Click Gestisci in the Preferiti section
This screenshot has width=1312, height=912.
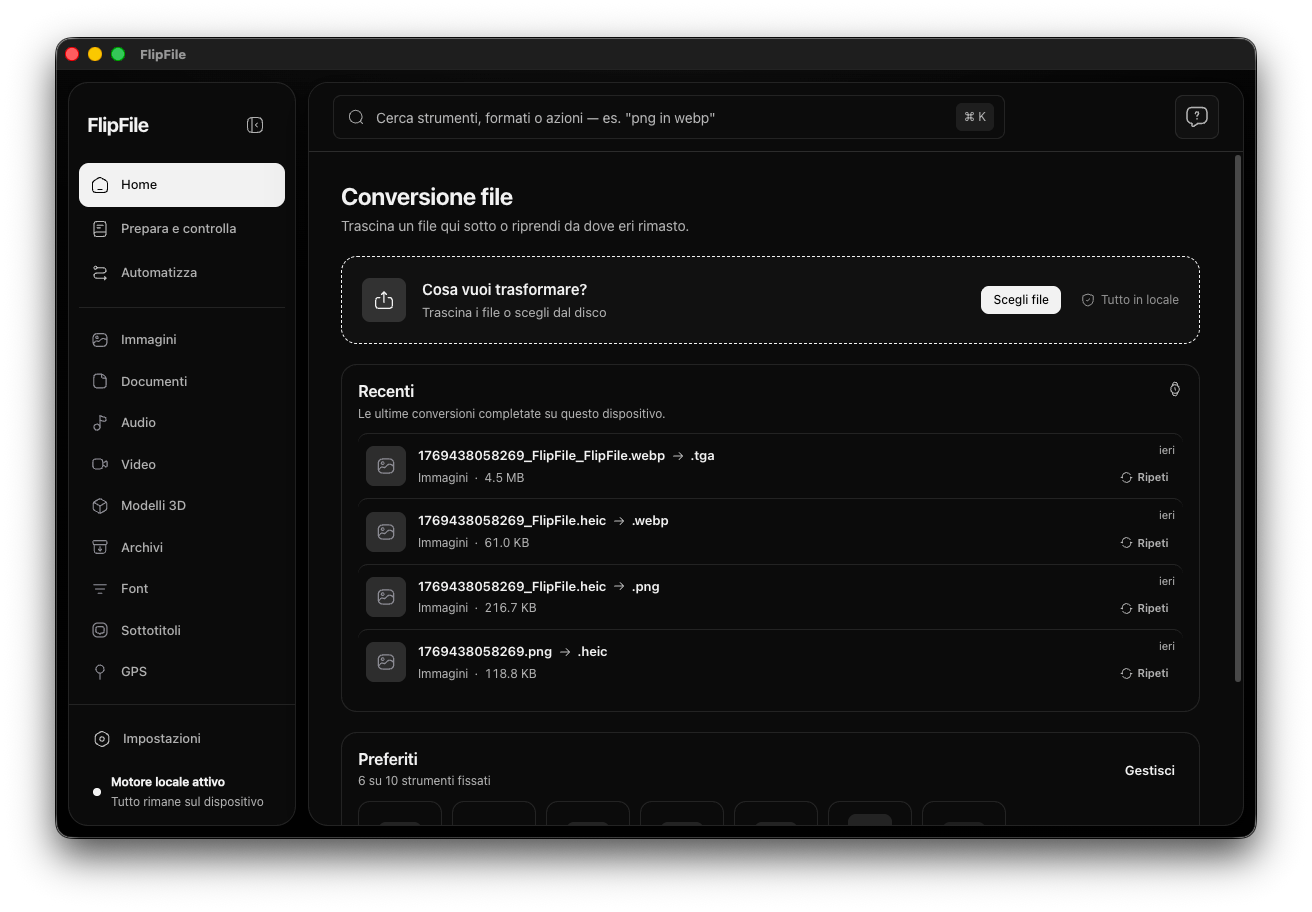click(x=1150, y=770)
